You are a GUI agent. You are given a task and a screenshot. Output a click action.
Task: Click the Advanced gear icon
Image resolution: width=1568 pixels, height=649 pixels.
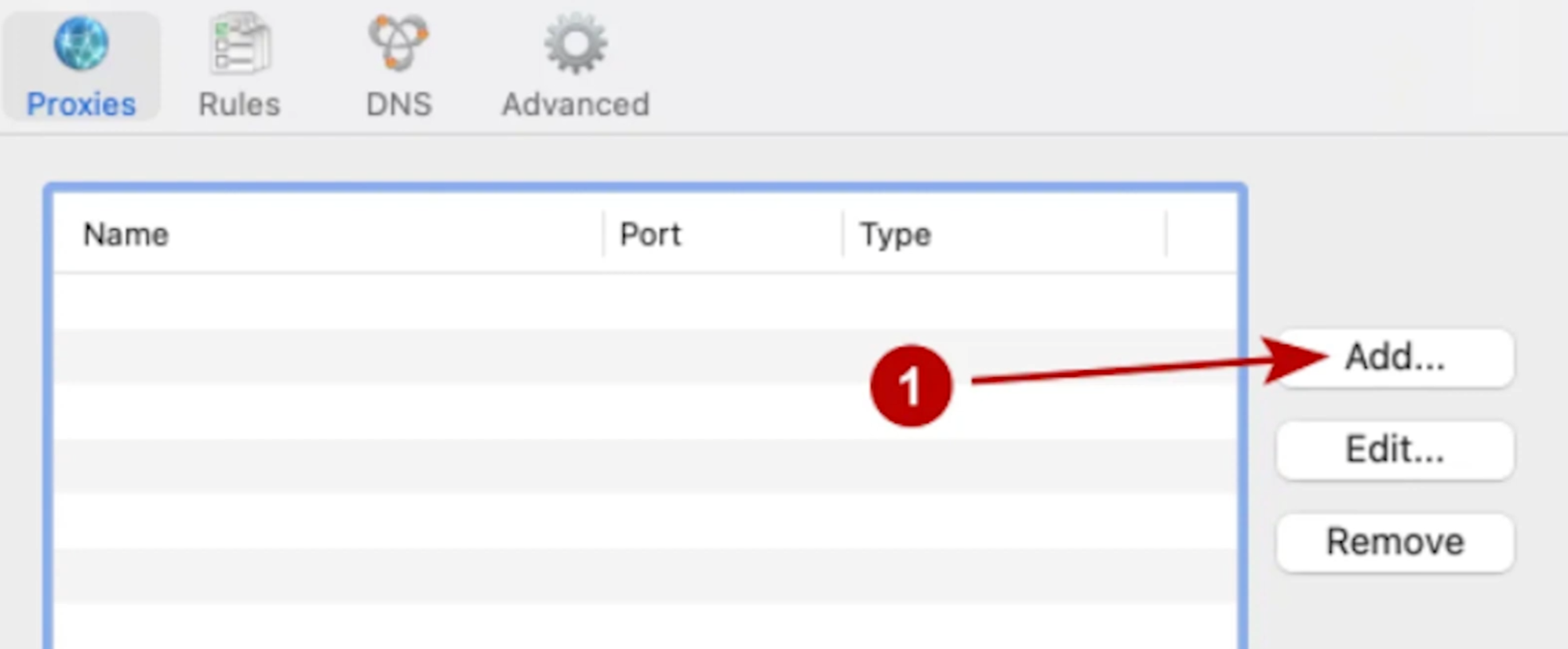[576, 44]
